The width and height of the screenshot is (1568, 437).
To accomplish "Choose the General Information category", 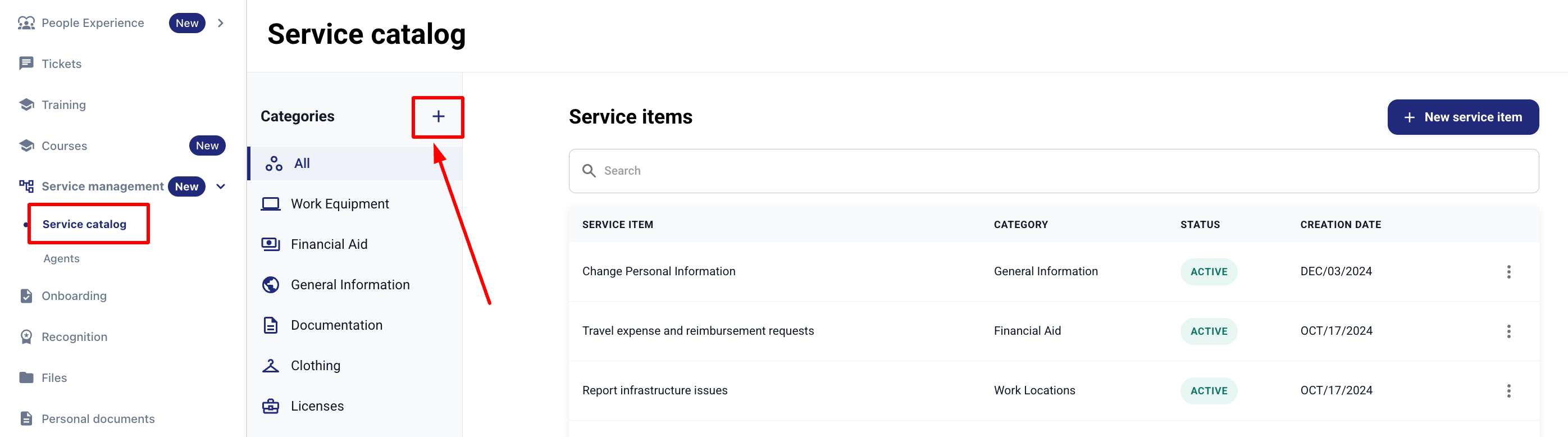I will [349, 284].
